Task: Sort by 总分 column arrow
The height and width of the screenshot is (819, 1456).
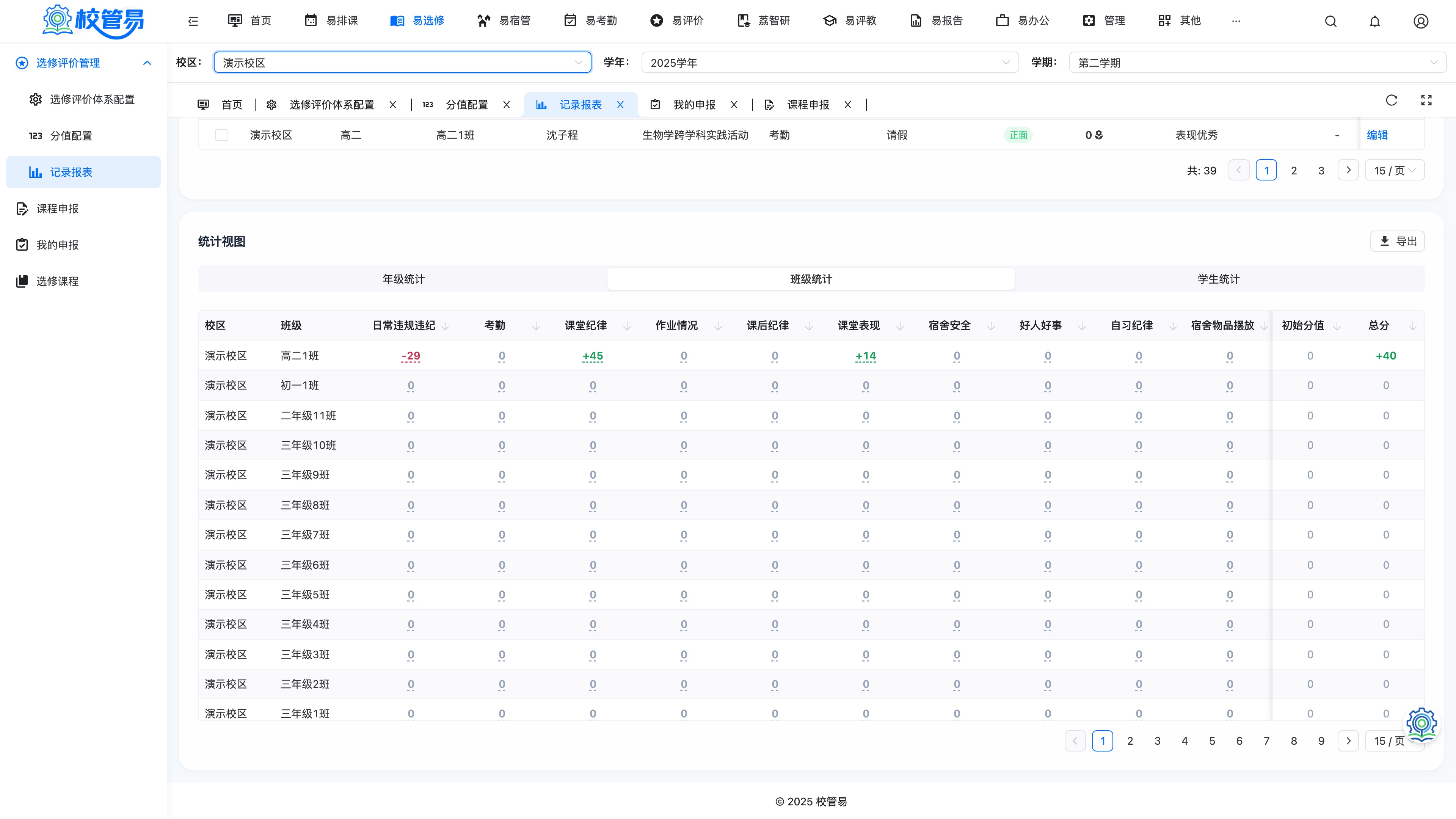Action: click(x=1412, y=326)
